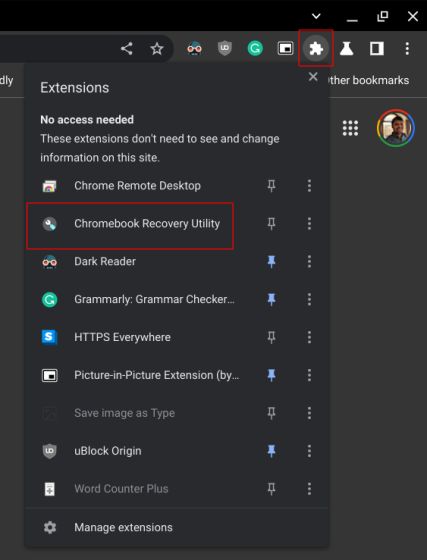This screenshot has height=560, width=427.
Task: Close the Extensions popup
Action: point(313,77)
